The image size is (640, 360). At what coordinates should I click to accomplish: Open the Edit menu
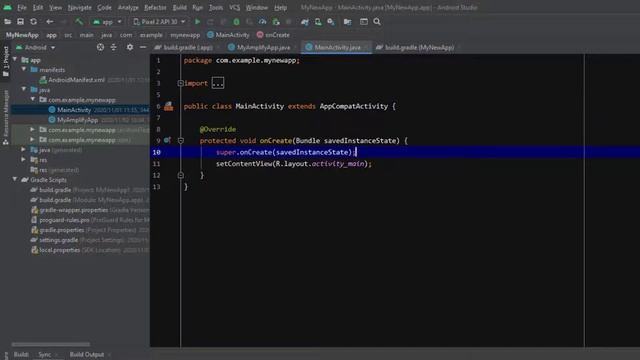click(x=38, y=7)
